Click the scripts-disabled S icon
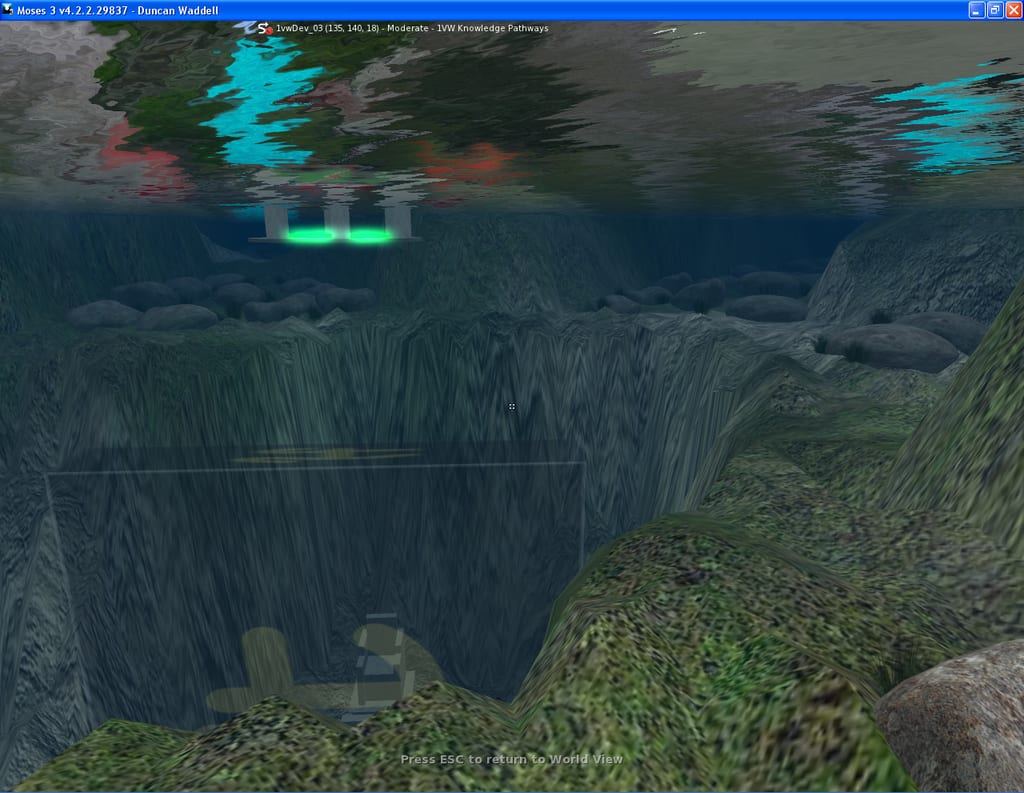This screenshot has height=793, width=1024. [x=265, y=28]
